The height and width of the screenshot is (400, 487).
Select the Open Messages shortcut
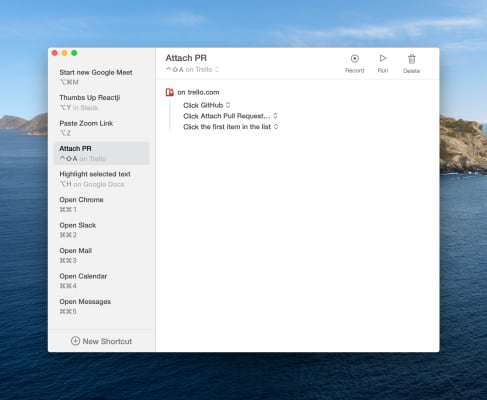click(102, 306)
